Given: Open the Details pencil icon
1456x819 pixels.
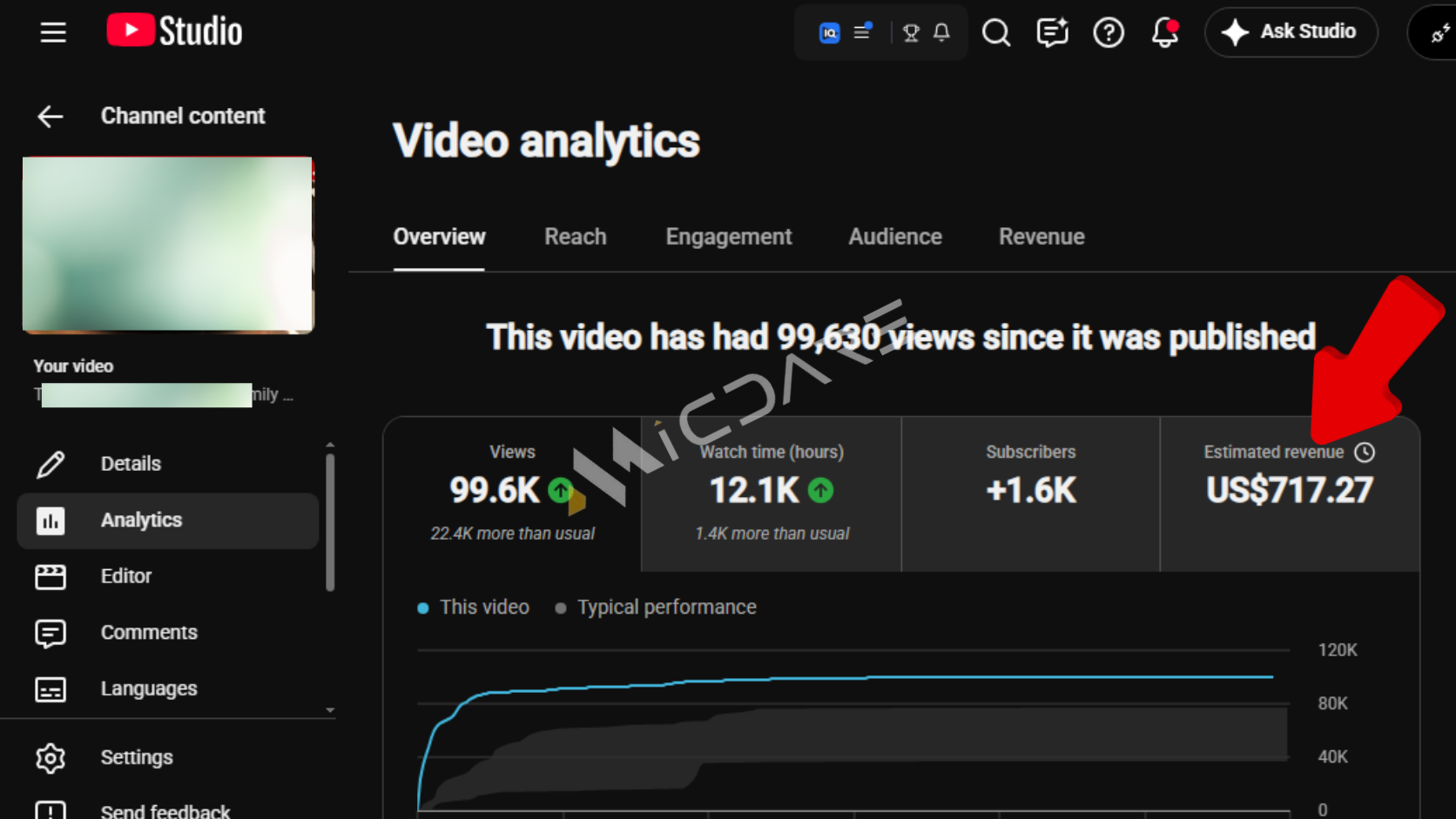Looking at the screenshot, I should coord(51,464).
